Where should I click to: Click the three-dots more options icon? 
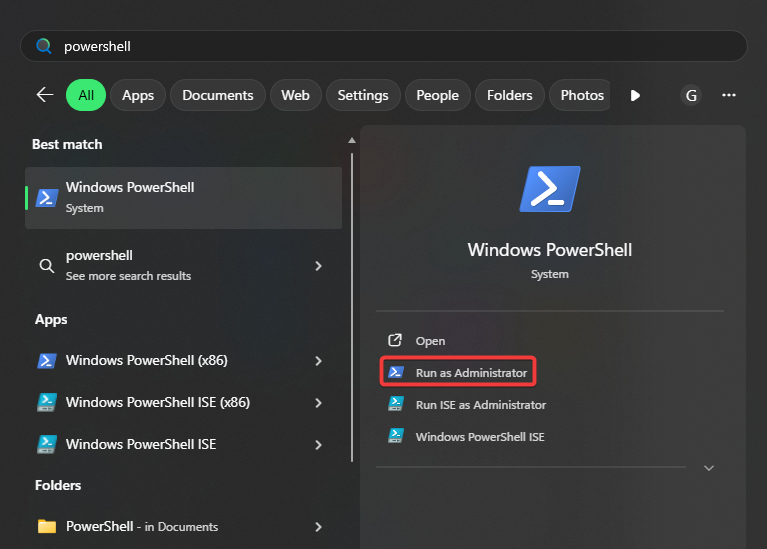729,95
